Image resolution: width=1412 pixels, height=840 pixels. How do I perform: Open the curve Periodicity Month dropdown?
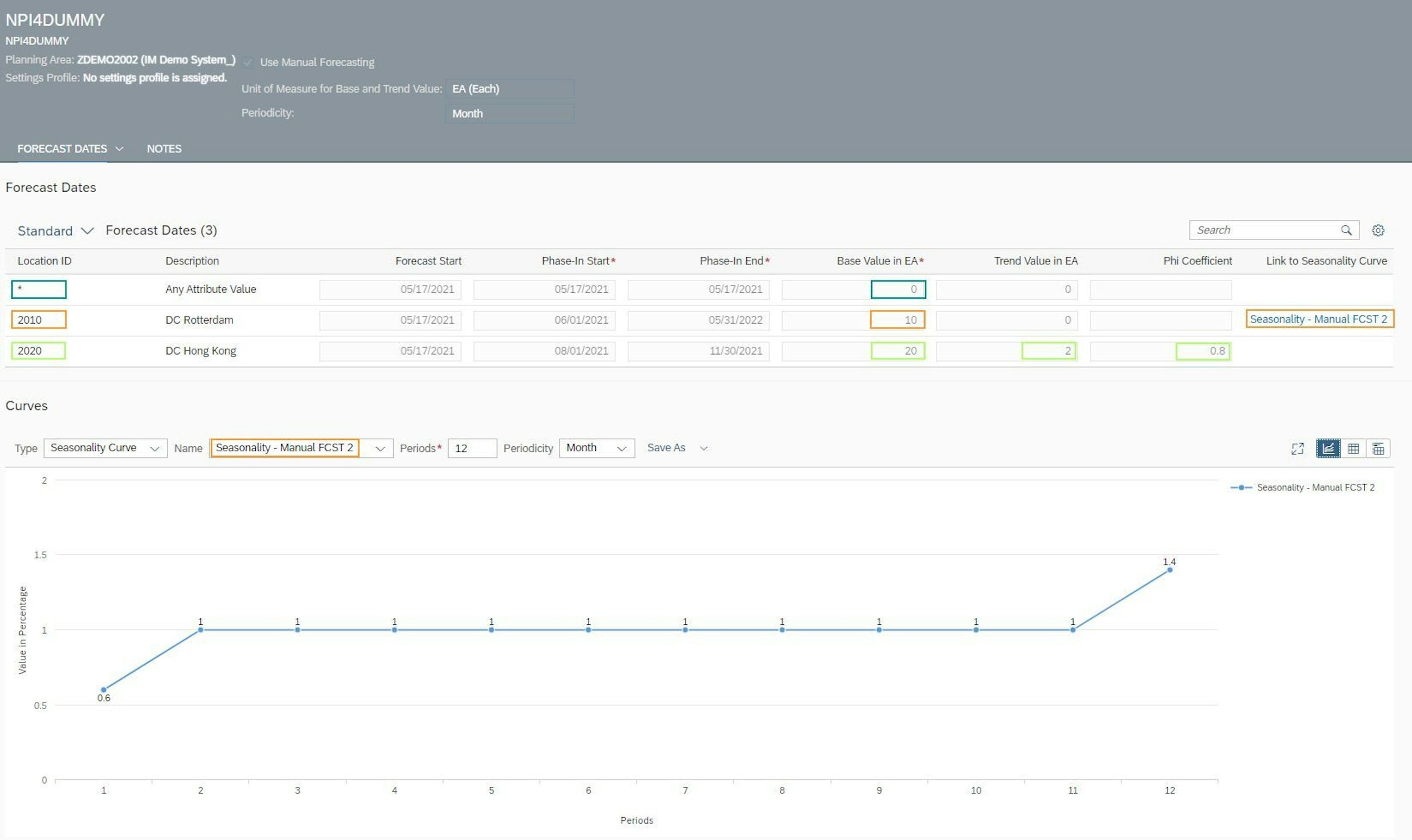(x=596, y=449)
